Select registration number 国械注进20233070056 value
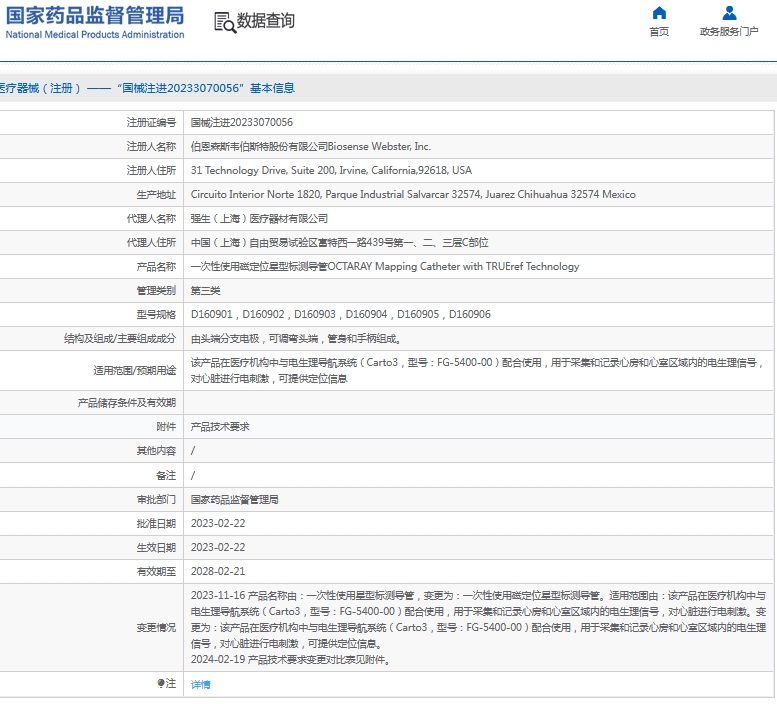The height and width of the screenshot is (704, 777). coord(242,122)
